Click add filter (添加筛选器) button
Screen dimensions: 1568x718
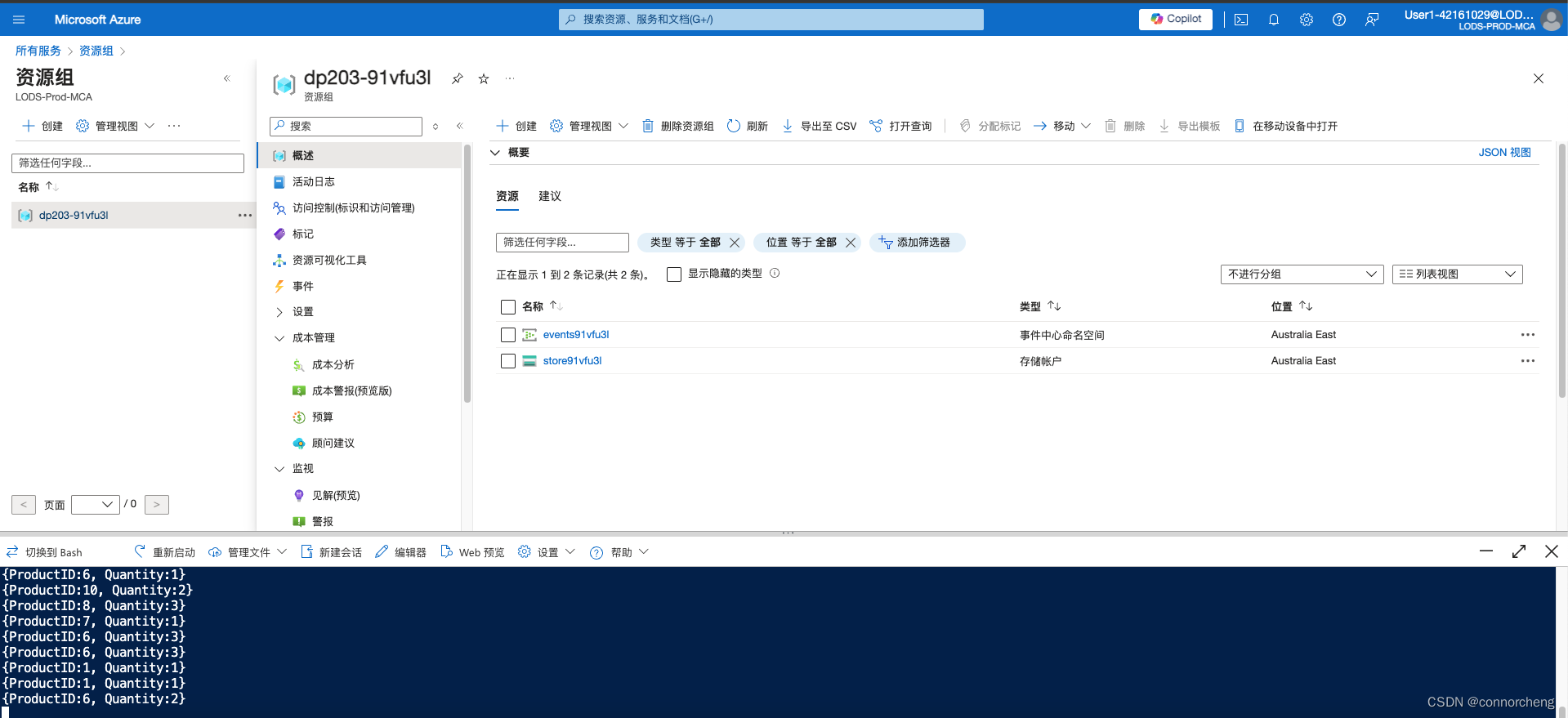tap(918, 243)
